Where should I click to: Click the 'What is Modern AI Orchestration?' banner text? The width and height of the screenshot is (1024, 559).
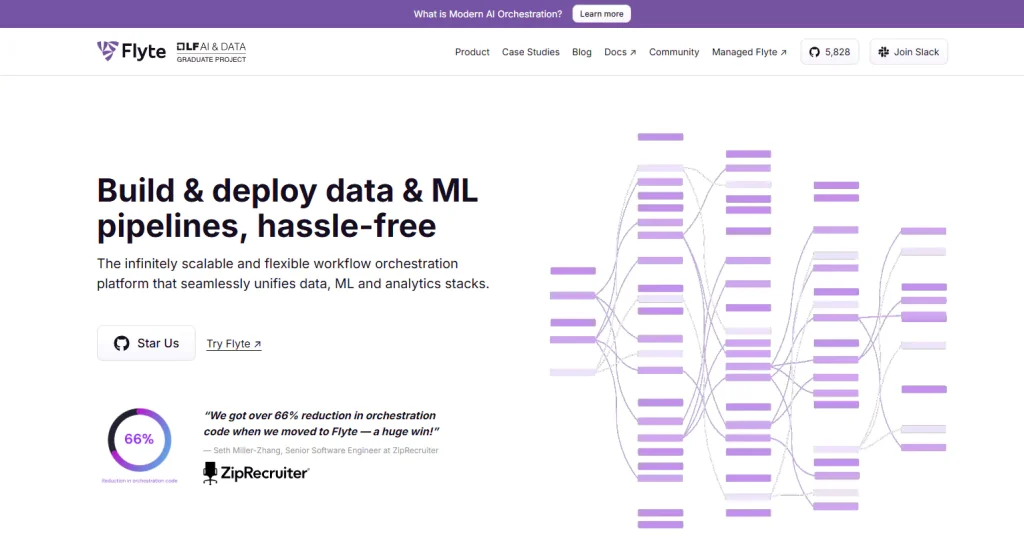coord(488,14)
